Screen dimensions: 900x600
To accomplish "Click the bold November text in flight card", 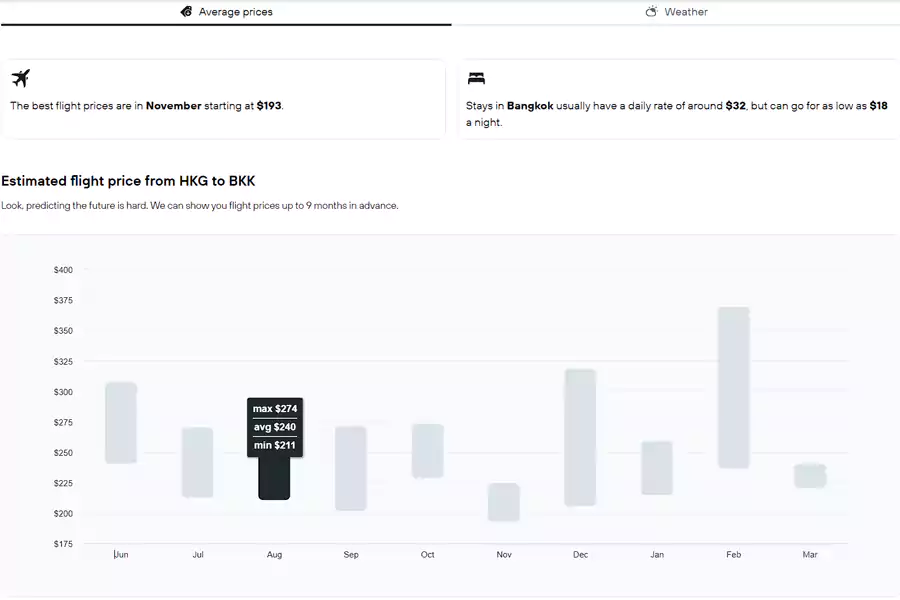I will [173, 105].
